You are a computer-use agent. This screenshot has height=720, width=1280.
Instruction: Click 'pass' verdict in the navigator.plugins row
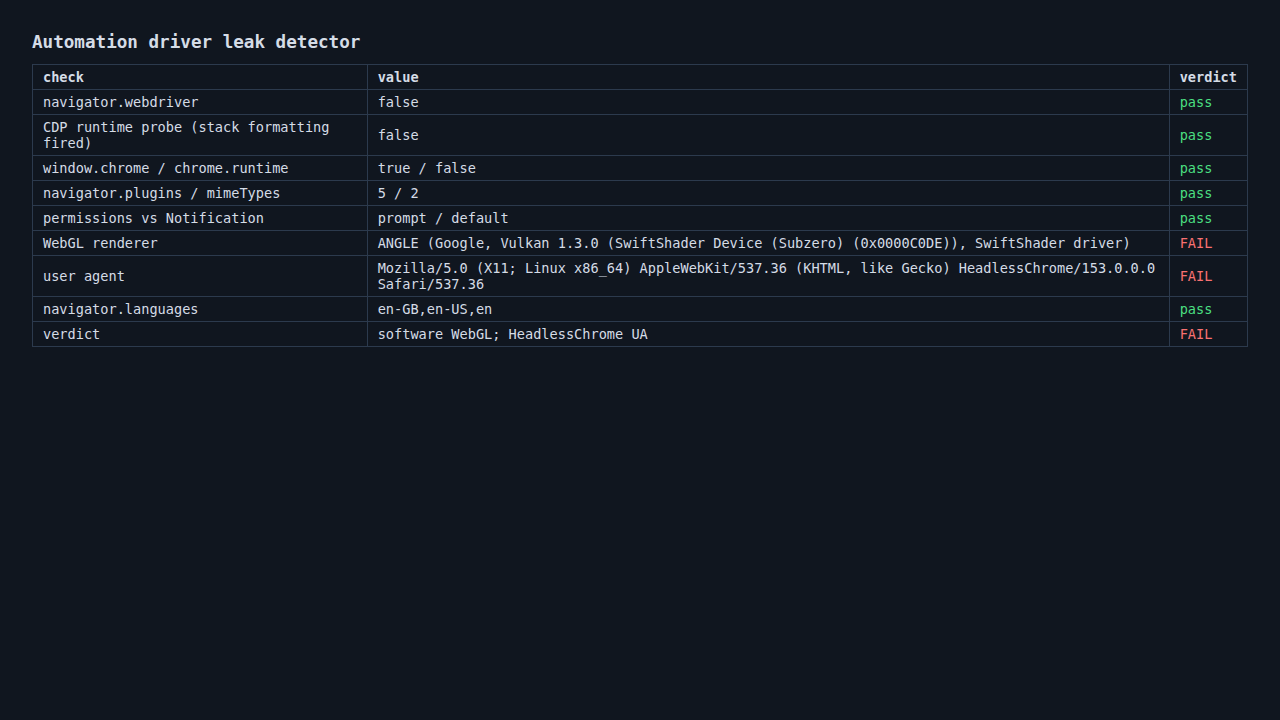coord(1208,193)
